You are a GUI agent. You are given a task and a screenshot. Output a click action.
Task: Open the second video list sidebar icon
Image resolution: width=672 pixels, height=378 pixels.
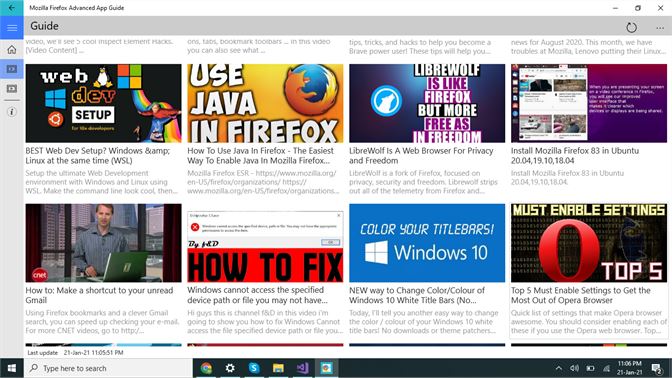point(12,89)
